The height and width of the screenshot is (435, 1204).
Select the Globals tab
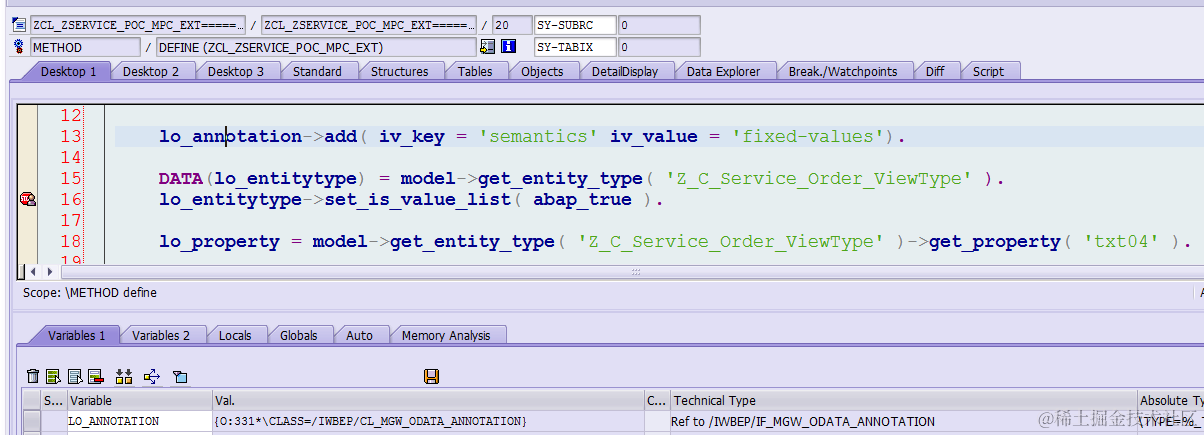(299, 335)
